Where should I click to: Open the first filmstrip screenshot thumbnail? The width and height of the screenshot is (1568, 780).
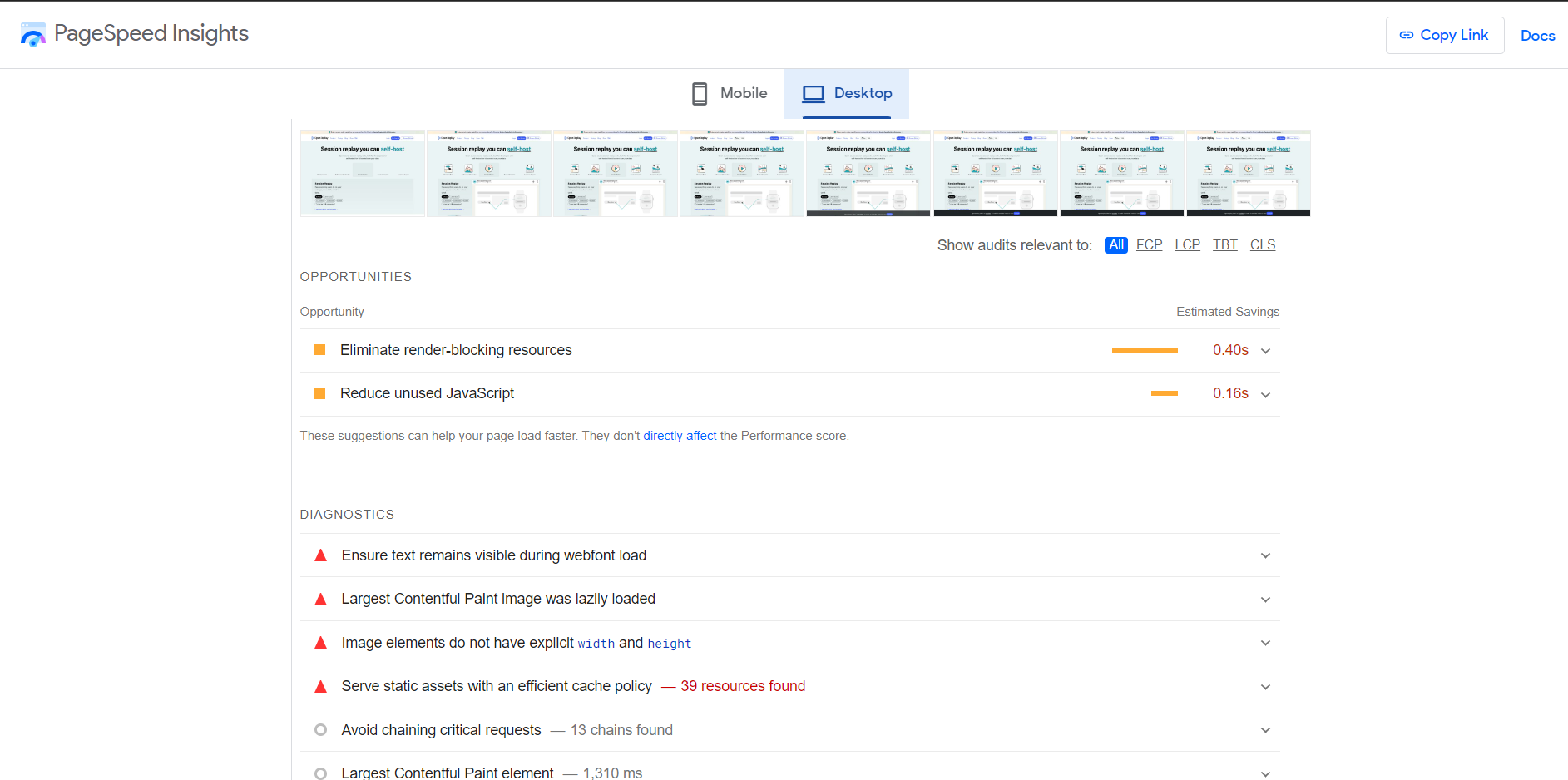363,173
